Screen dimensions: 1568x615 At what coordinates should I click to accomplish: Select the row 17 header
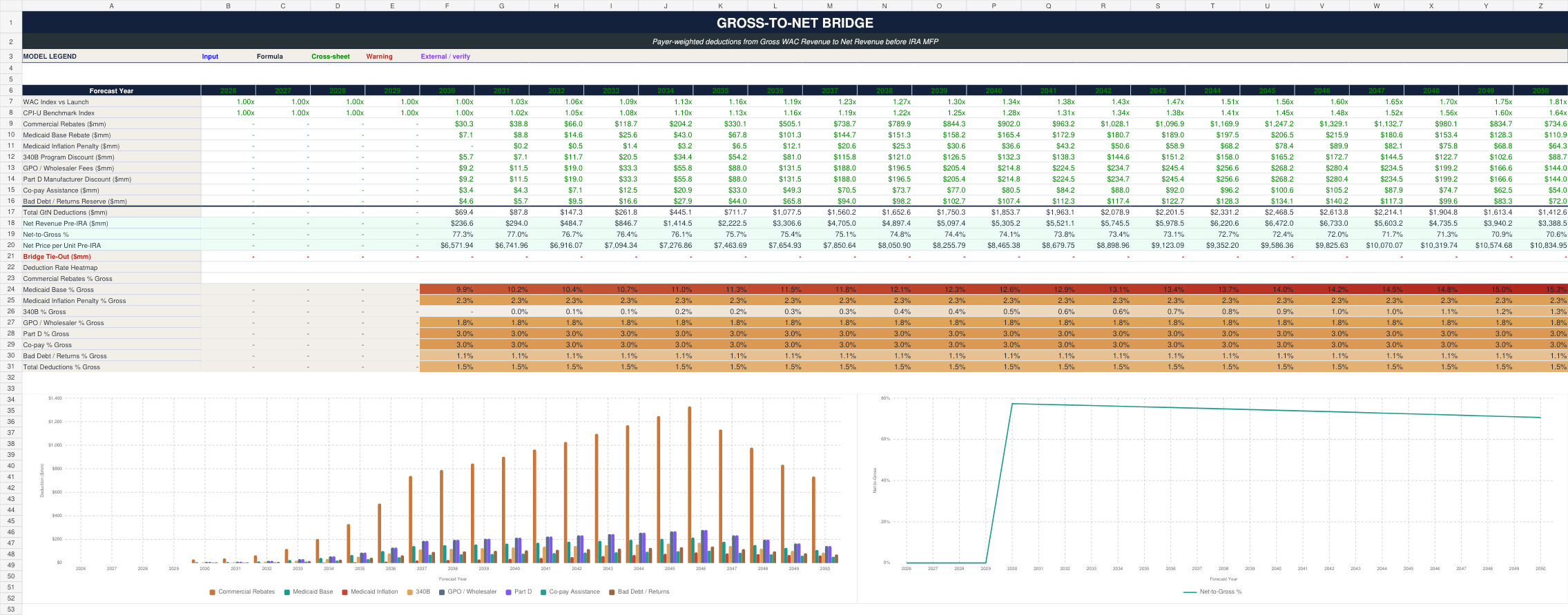[x=11, y=212]
